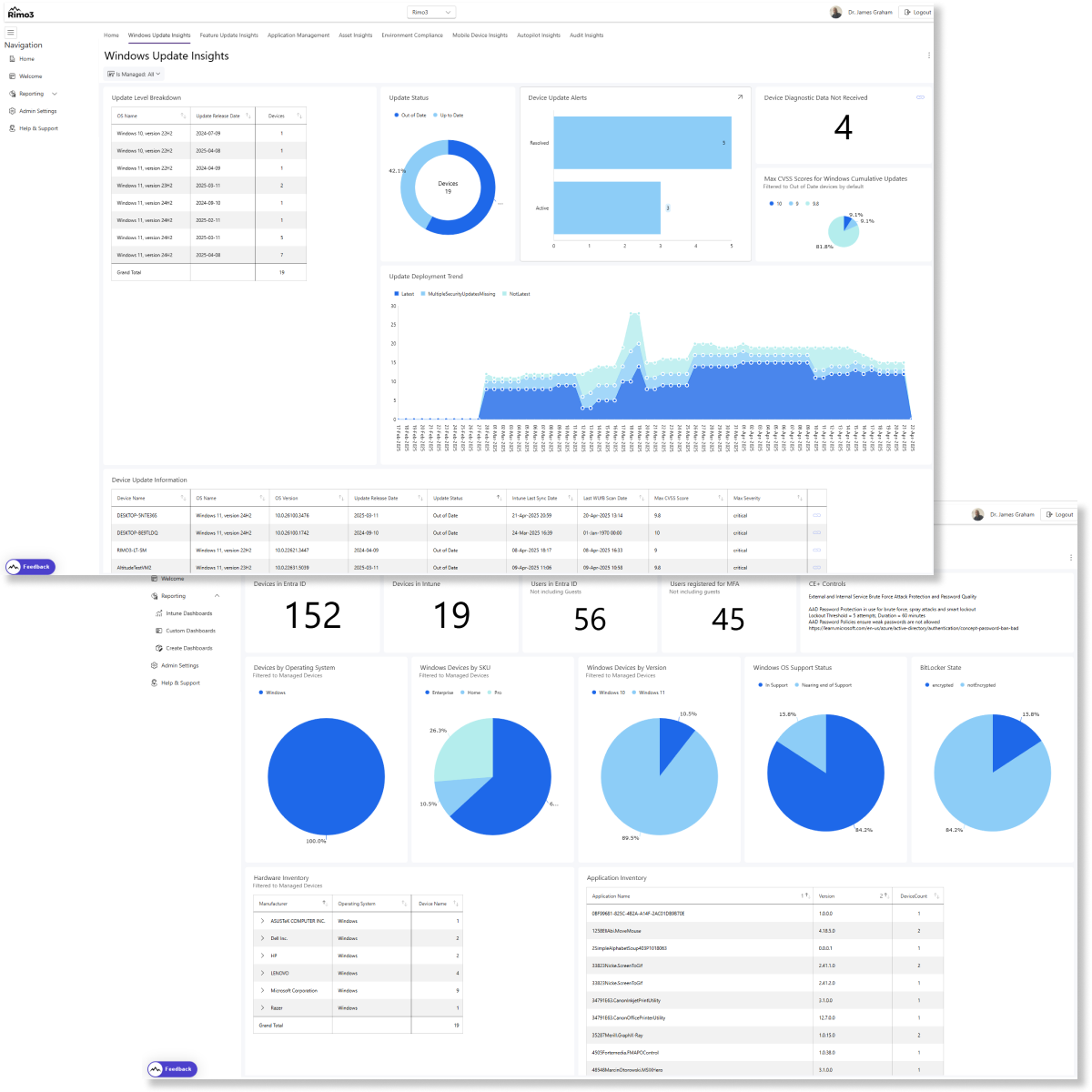Expand the LENOVO row in Hardware Inventory
Viewport: 1092px width, 1092px height.
263,973
